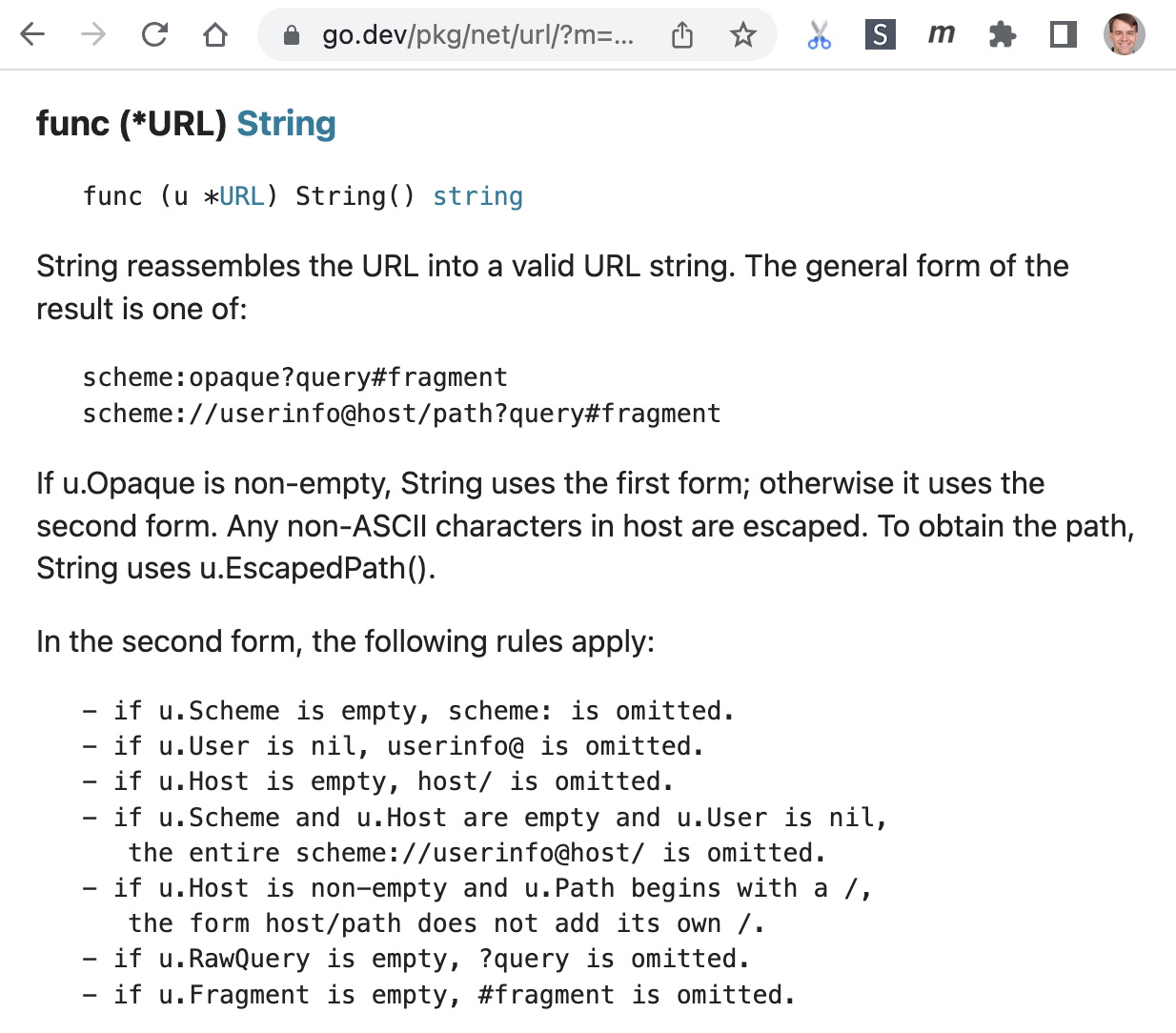
Task: Go to the home page icon
Action: 215,35
